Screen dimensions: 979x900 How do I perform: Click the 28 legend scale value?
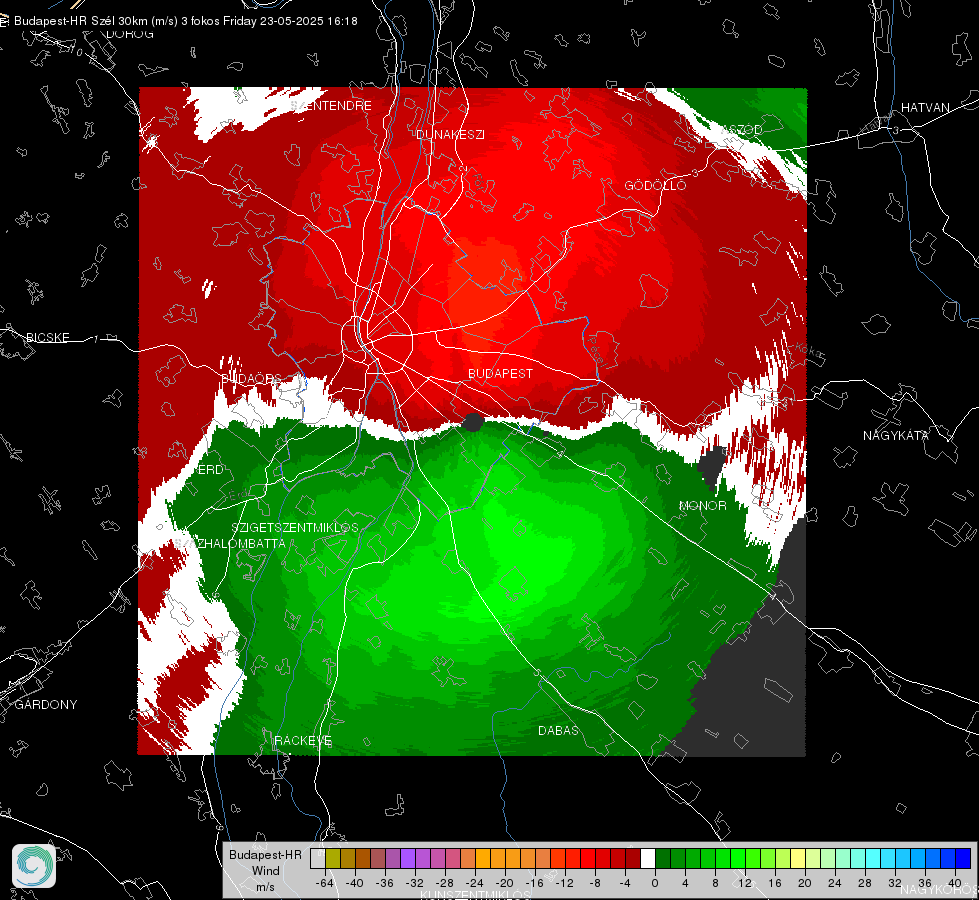point(865,883)
